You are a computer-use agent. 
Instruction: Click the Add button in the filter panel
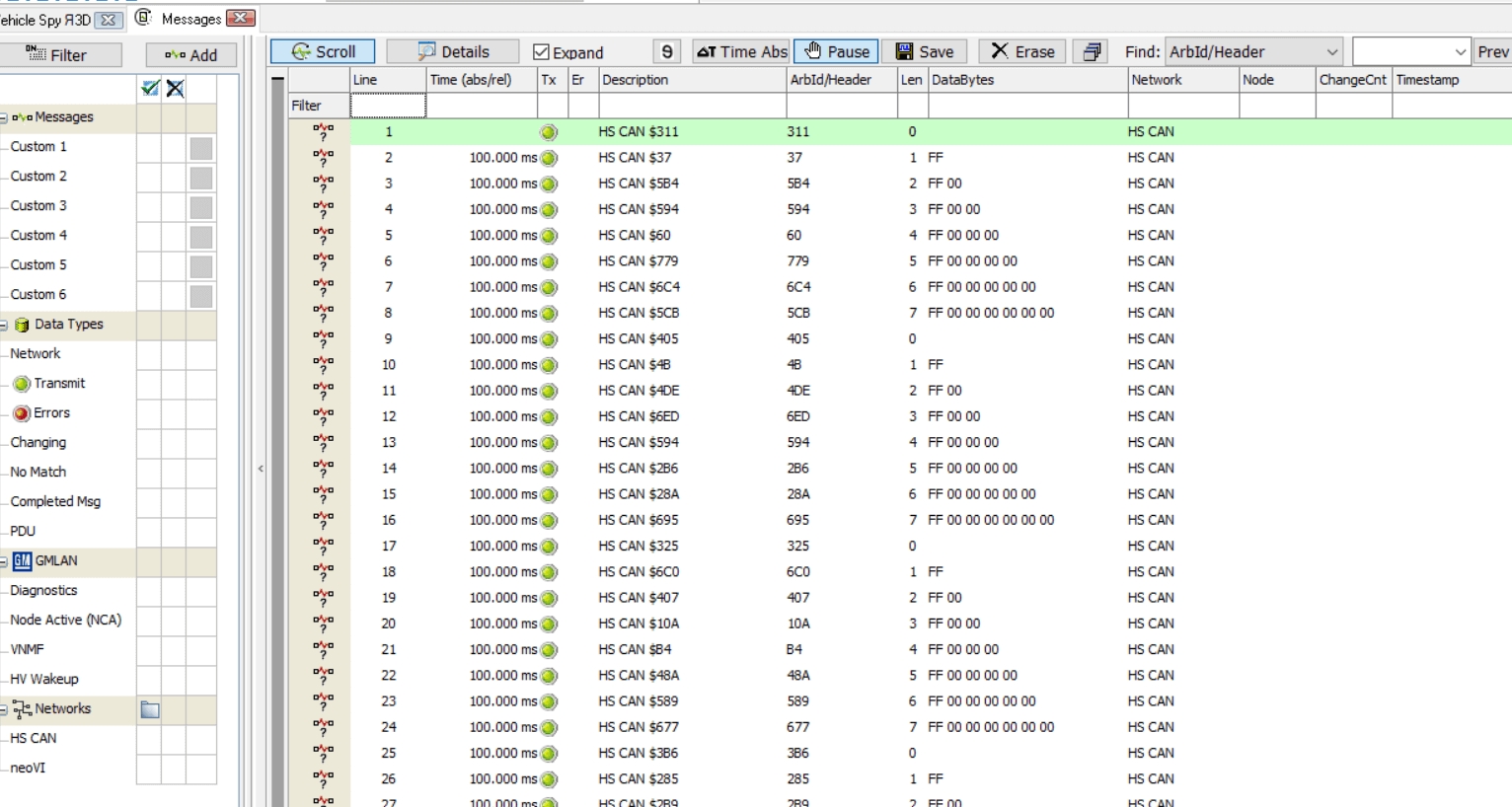pyautogui.click(x=191, y=55)
